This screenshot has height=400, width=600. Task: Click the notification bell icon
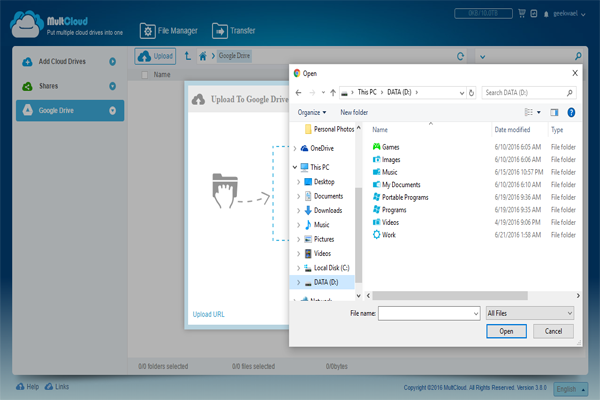[546, 14]
